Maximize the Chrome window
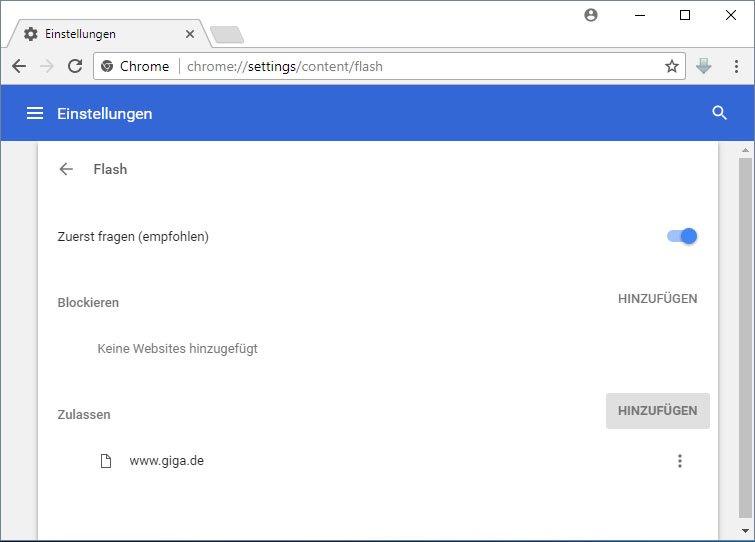Image resolution: width=755 pixels, height=542 pixels. [x=685, y=15]
